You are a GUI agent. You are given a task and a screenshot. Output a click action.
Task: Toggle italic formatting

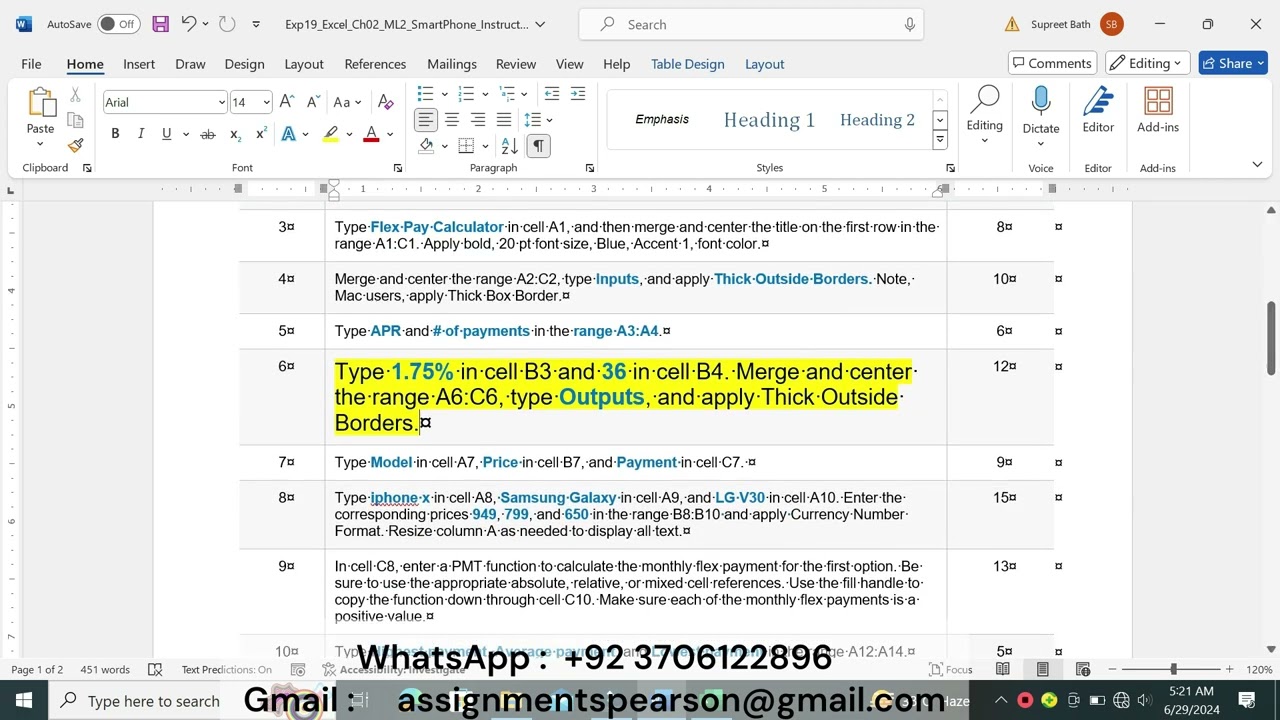pos(141,134)
